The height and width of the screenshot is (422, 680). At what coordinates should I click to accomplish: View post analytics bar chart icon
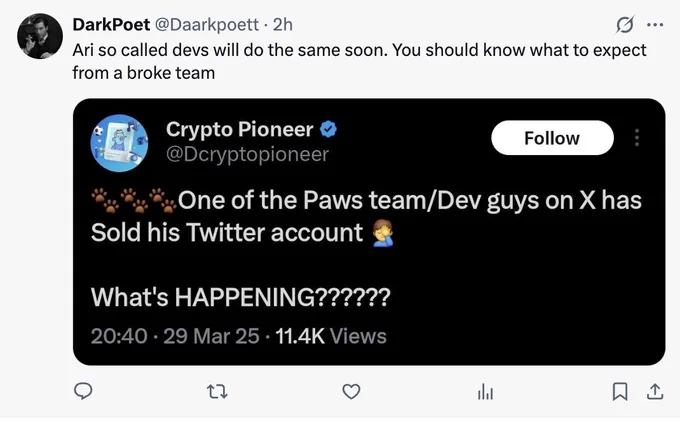pyautogui.click(x=485, y=392)
